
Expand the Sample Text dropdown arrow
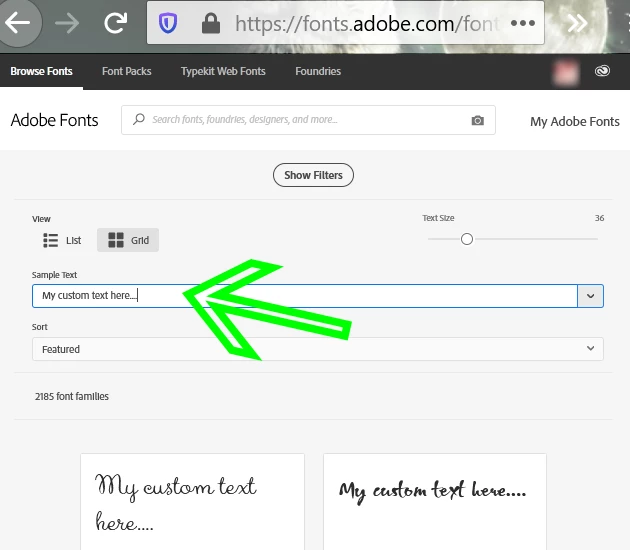(x=590, y=296)
